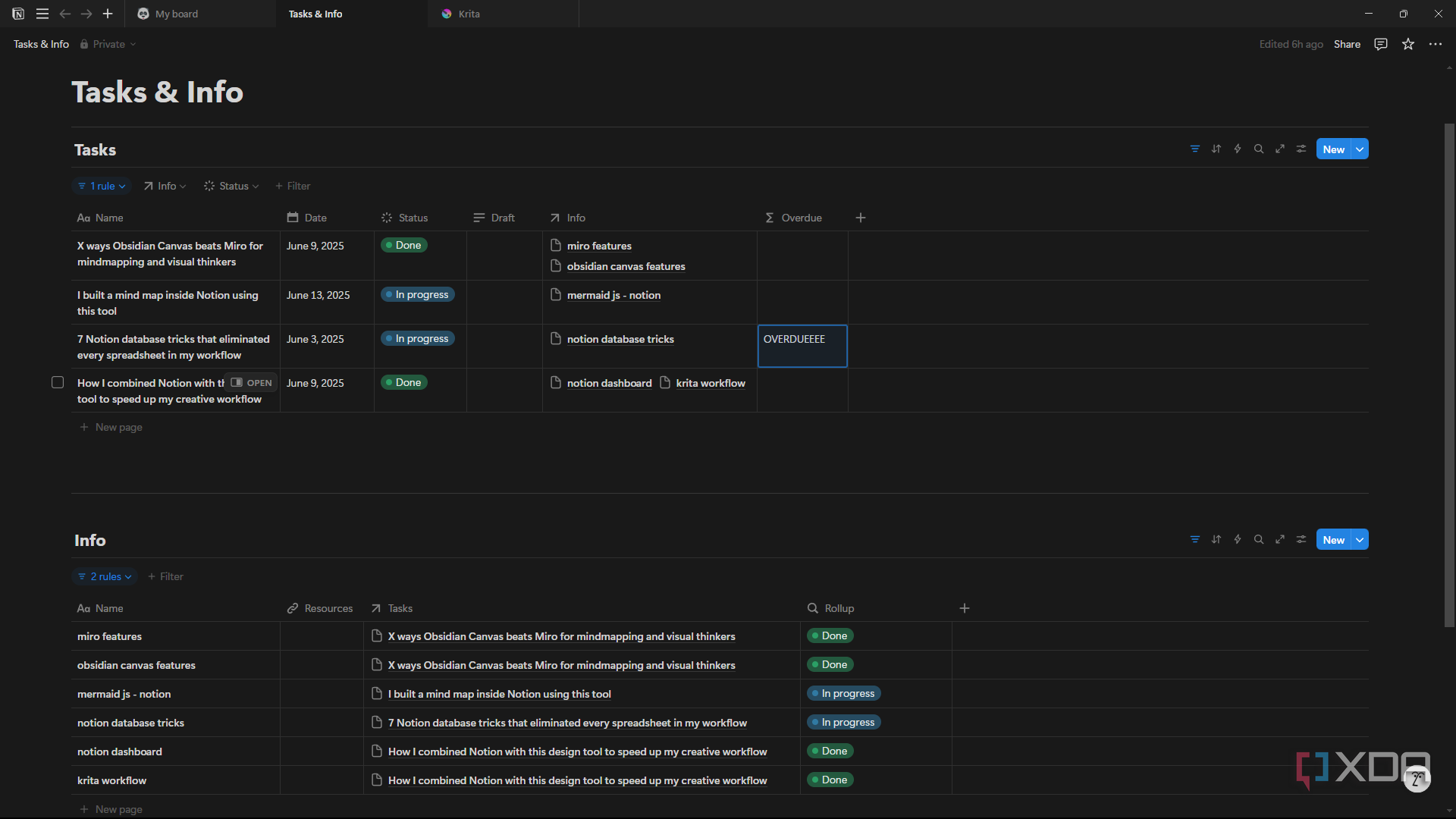Click the page vertical scrollbar
This screenshot has width=1456, height=819.
(1449, 375)
